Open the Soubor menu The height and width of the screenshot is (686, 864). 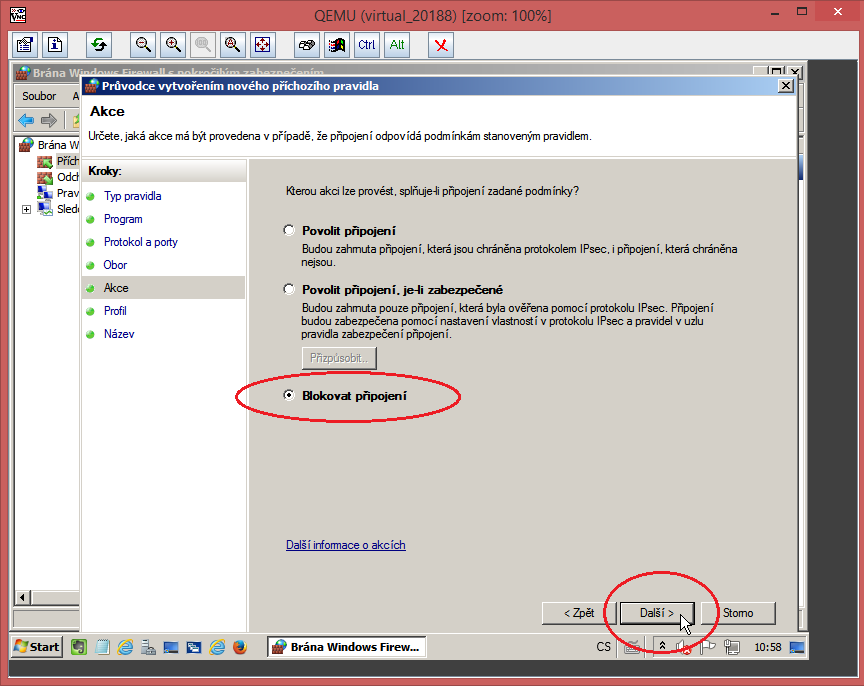pyautogui.click(x=39, y=96)
